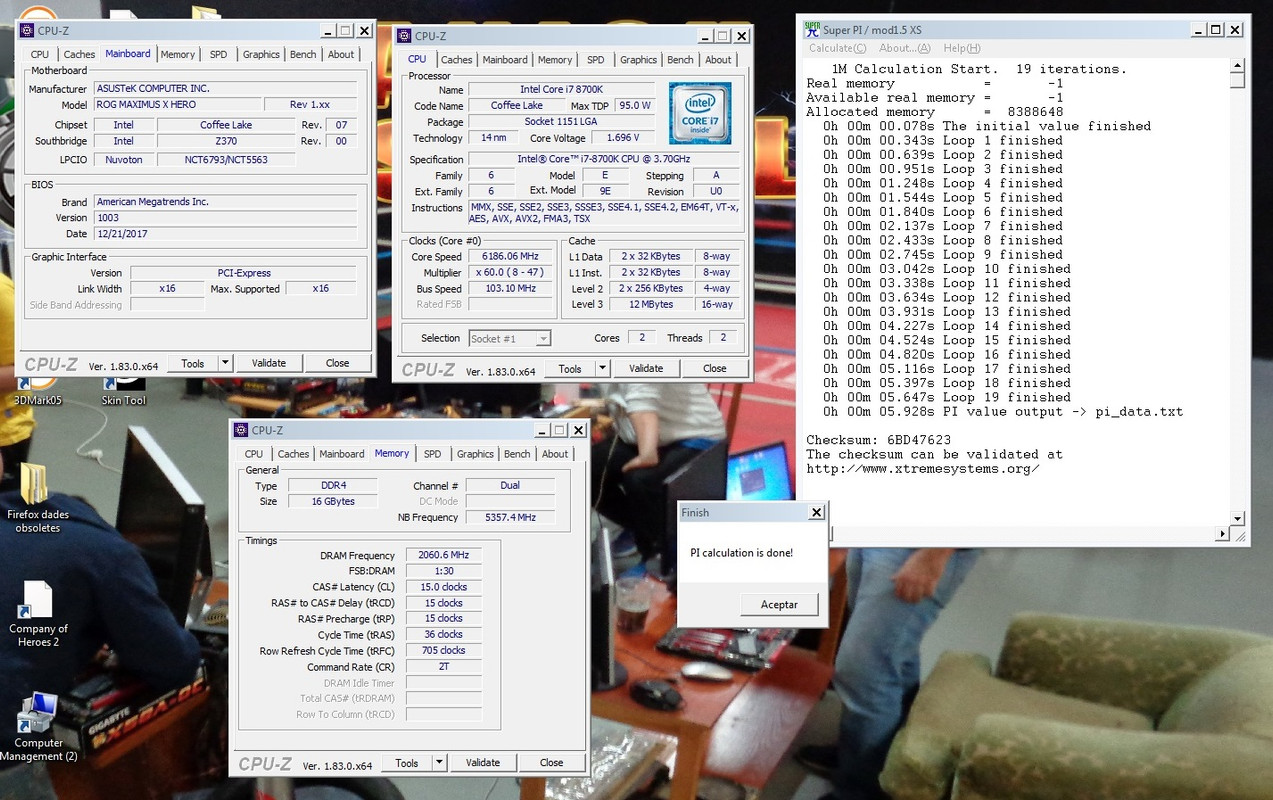Click Tools button in Memory window
Image resolution: width=1273 pixels, height=800 pixels.
point(406,762)
